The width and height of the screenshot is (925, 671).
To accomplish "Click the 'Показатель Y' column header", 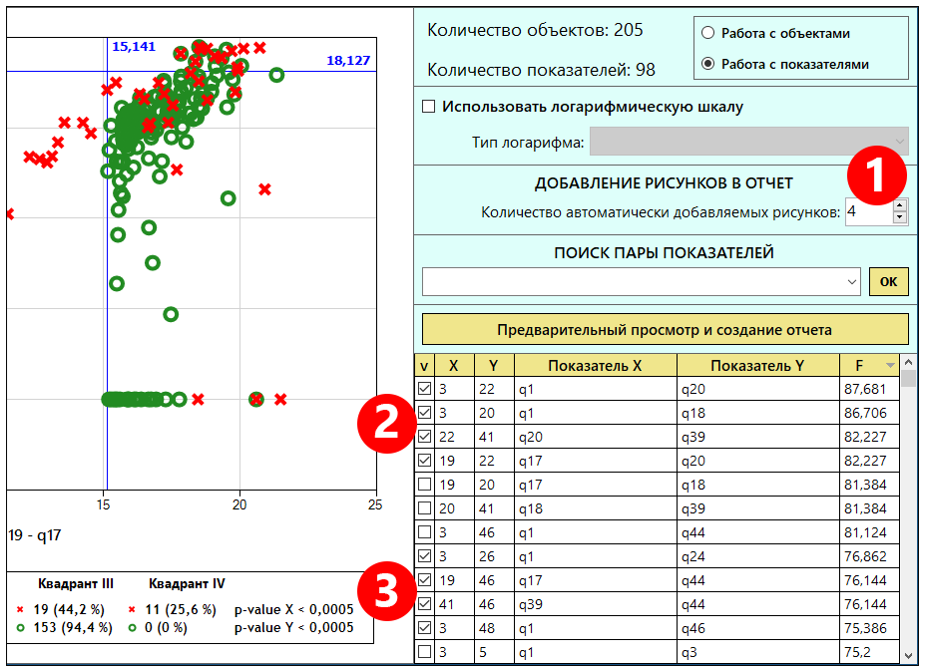I will click(x=757, y=366).
